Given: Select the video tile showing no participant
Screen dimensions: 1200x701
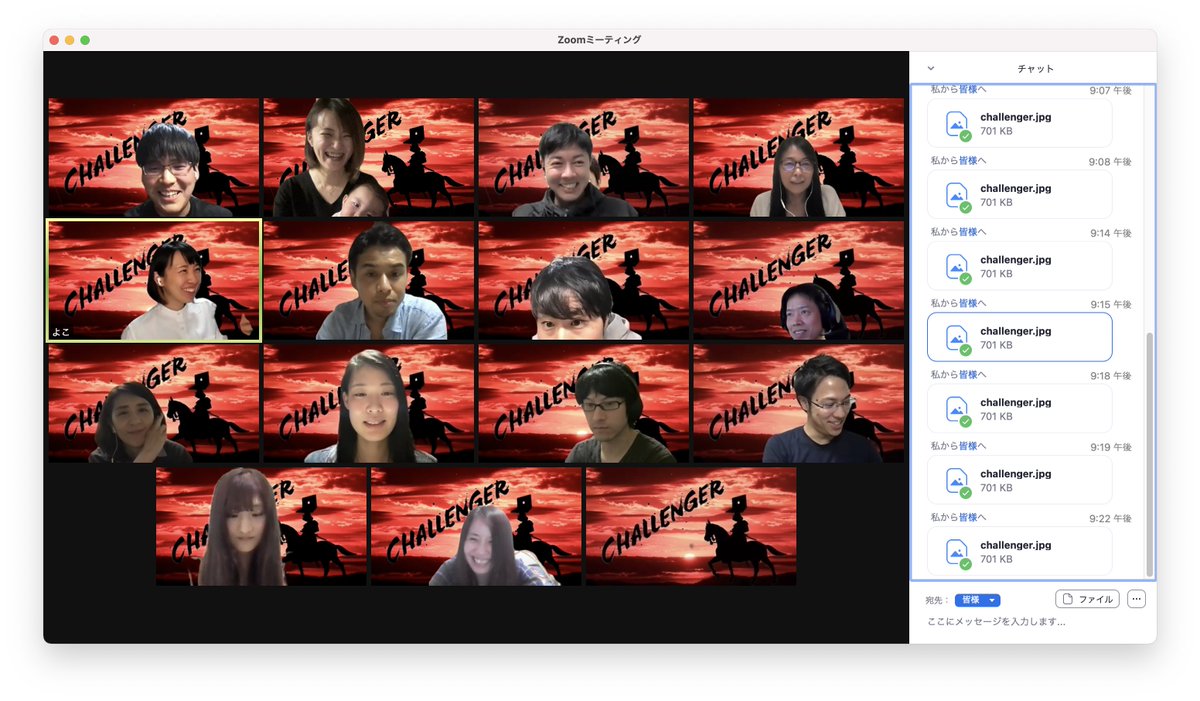Looking at the screenshot, I should pyautogui.click(x=691, y=526).
